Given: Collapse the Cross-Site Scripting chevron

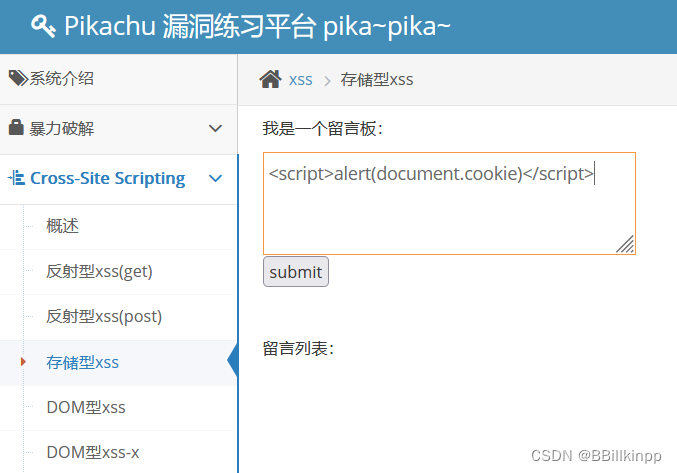Looking at the screenshot, I should (x=215, y=178).
